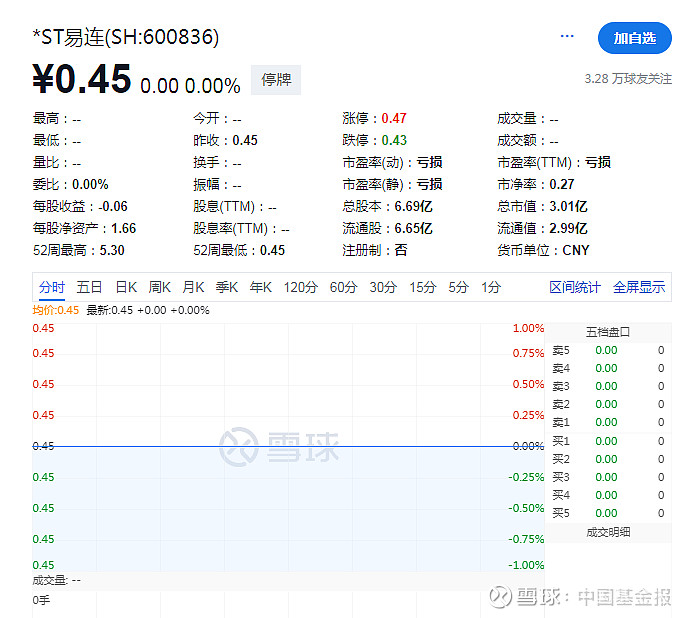691x618 pixels.
Task: Open 区间统计 range statistics link
Action: click(575, 288)
